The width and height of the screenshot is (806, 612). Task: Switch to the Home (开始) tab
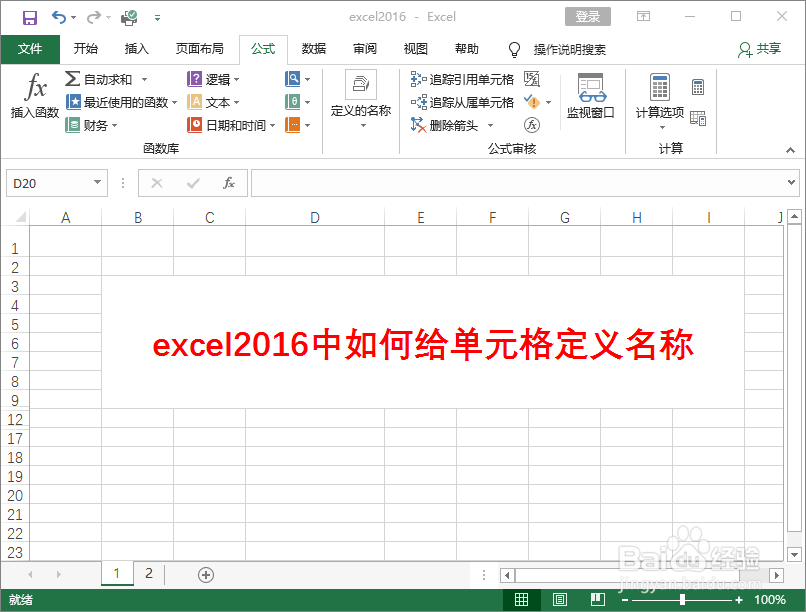[x=85, y=49]
